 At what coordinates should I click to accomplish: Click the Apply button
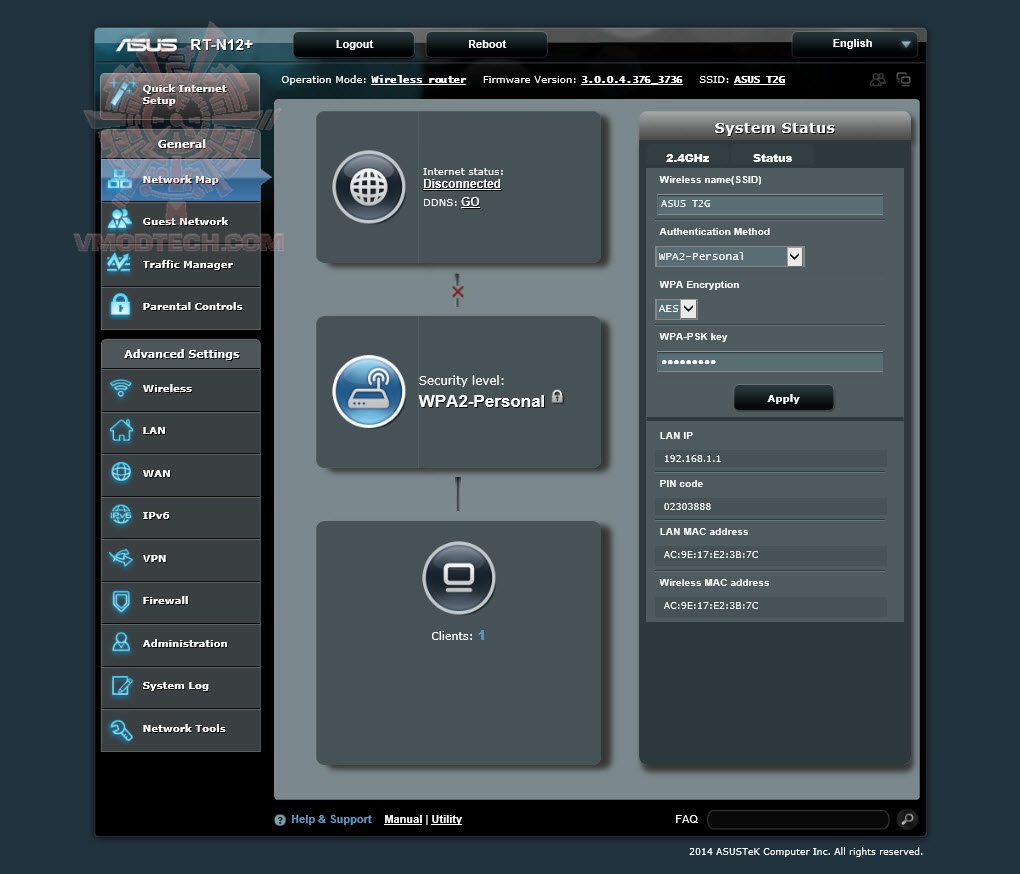click(783, 398)
